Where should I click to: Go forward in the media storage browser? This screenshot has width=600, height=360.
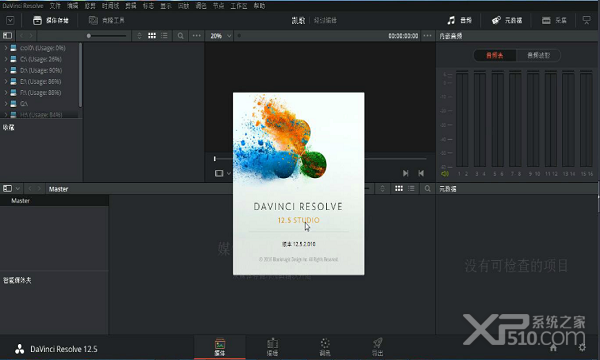[x=31, y=36]
